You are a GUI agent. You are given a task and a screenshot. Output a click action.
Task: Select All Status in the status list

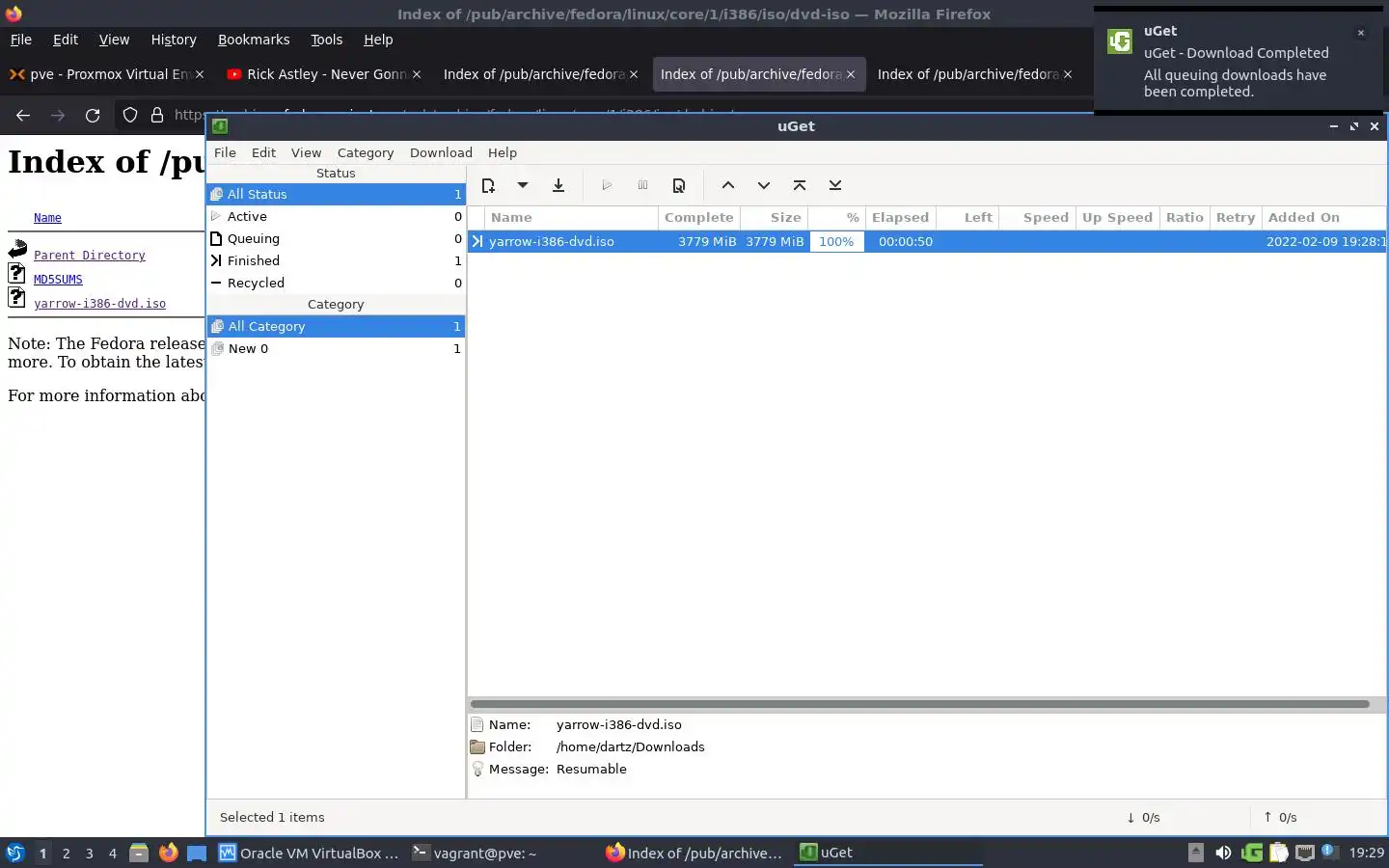336,194
